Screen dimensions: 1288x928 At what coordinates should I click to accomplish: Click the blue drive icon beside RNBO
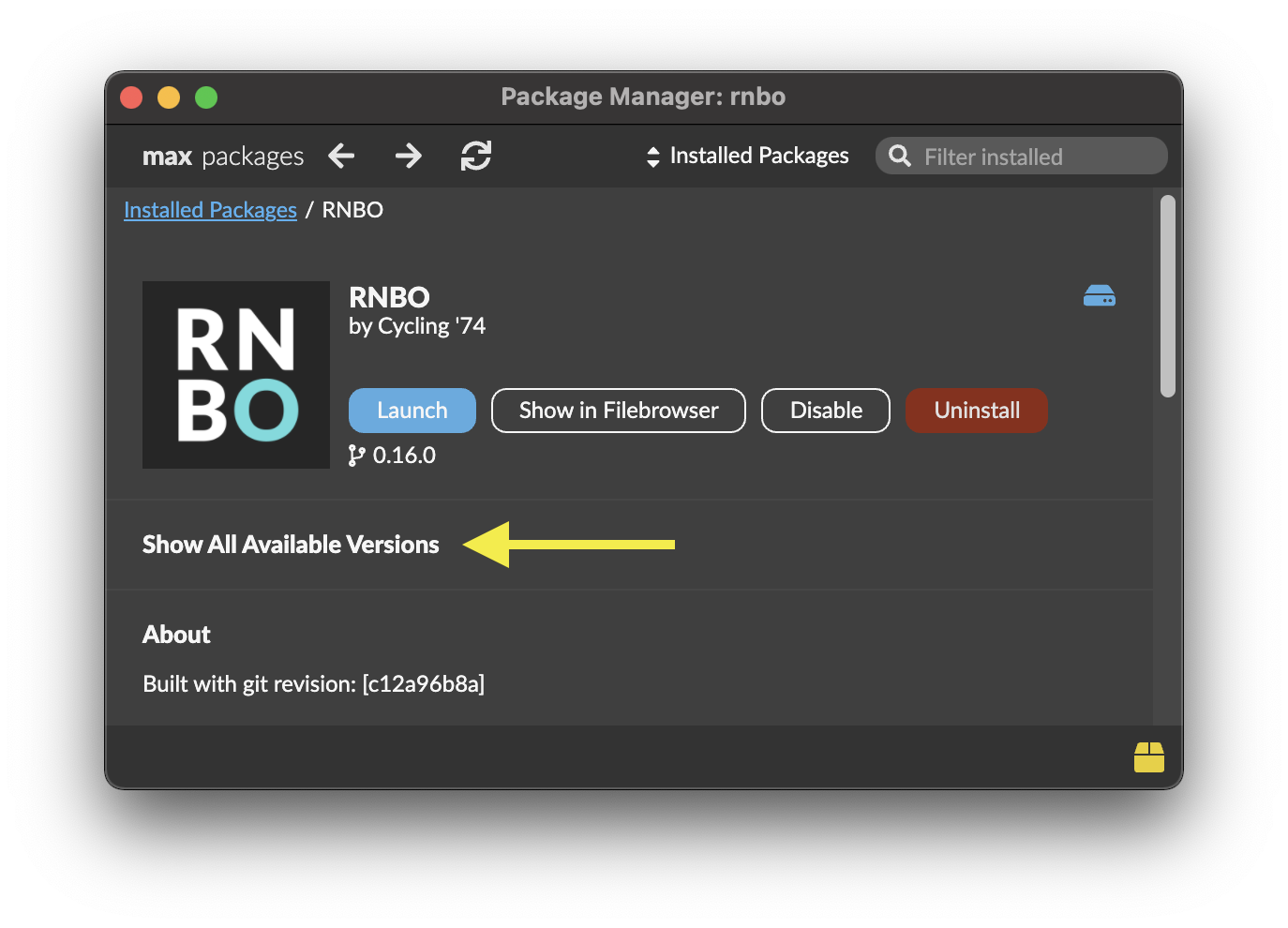(x=1099, y=295)
